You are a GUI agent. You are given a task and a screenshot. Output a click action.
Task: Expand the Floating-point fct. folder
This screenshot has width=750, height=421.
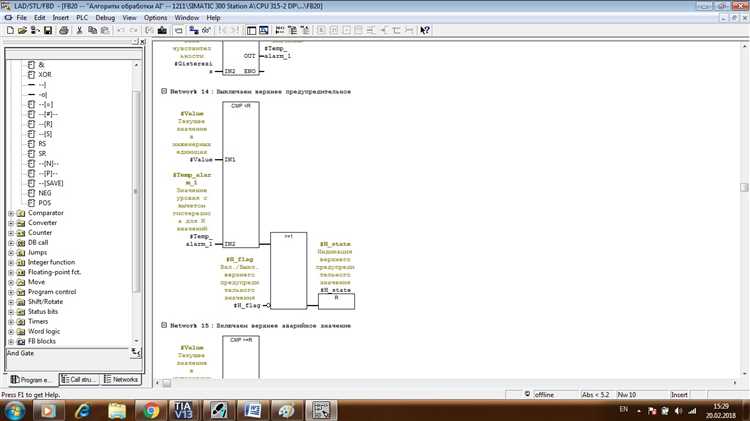coord(11,273)
